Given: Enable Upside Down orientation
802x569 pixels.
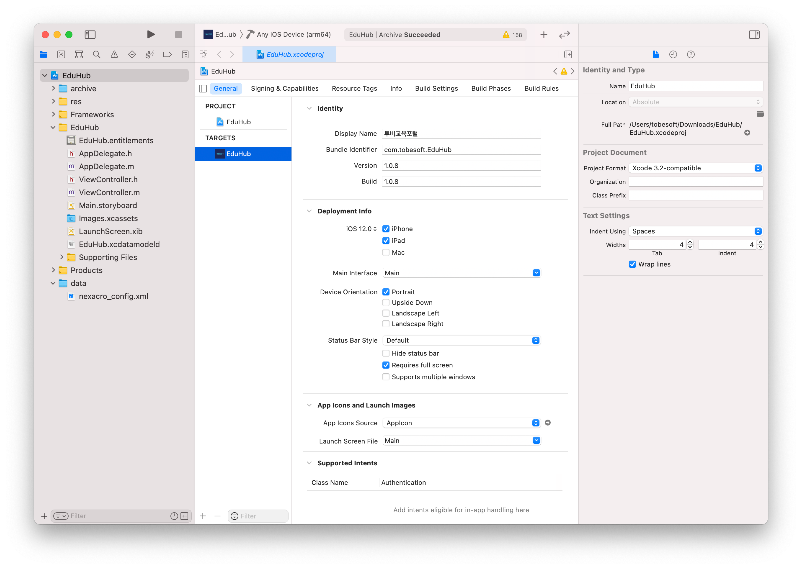Looking at the screenshot, I should pos(386,302).
